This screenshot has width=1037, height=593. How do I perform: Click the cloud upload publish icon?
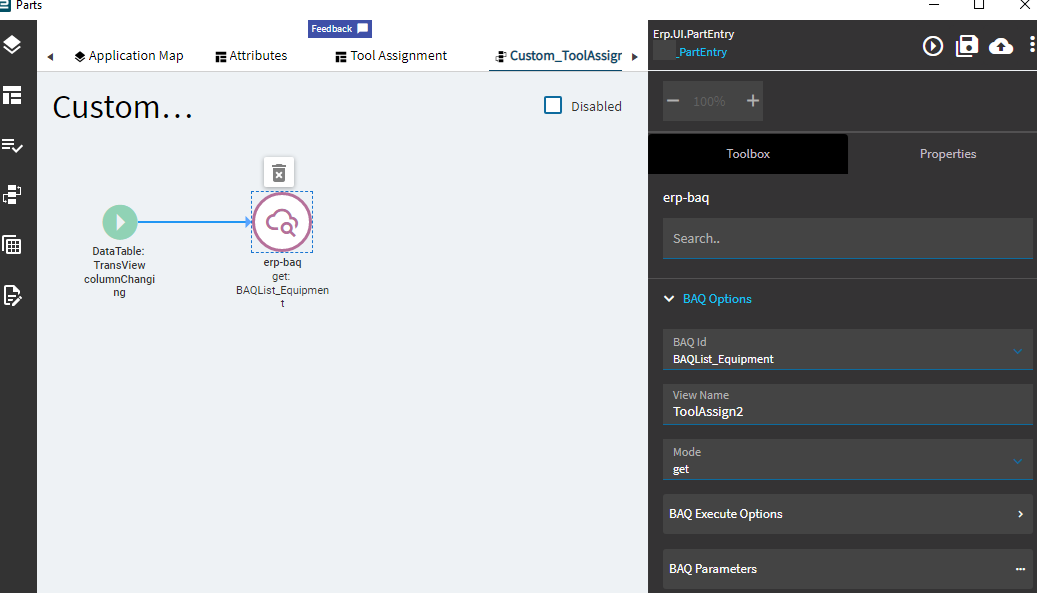point(1001,46)
